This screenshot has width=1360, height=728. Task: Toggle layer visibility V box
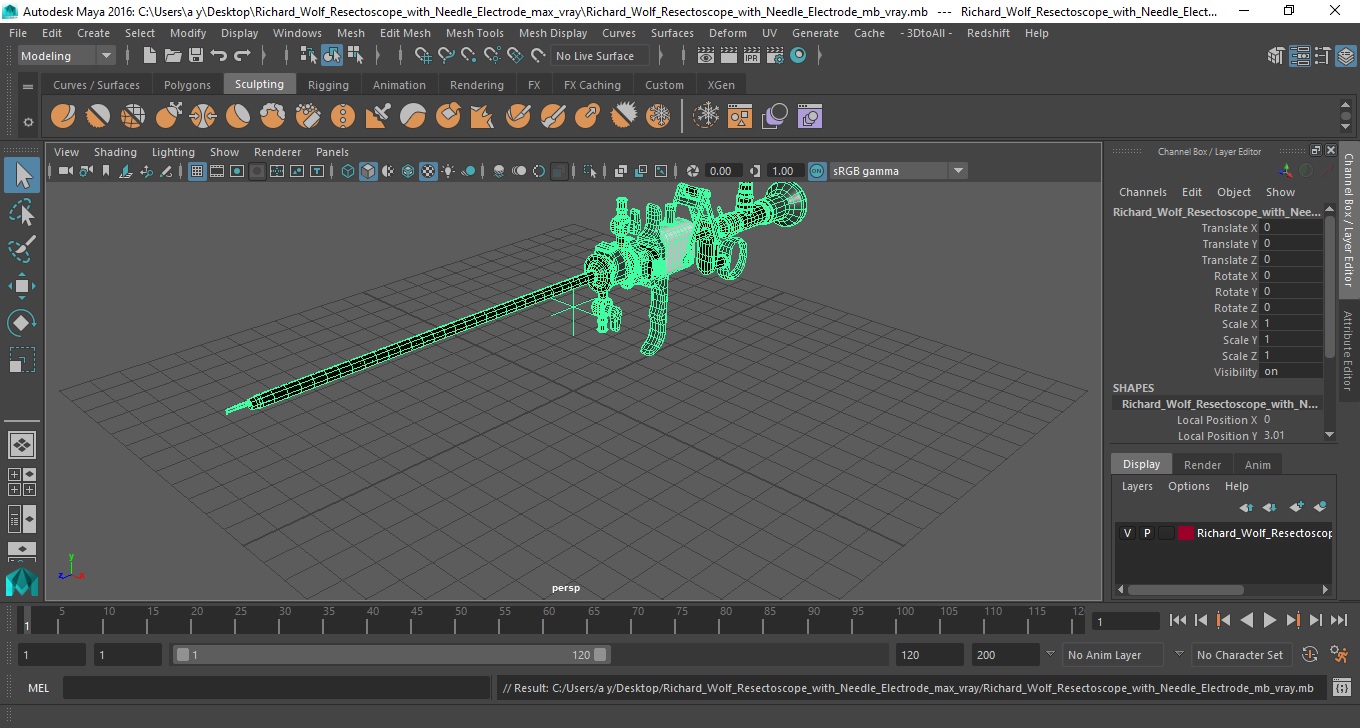click(x=1127, y=533)
